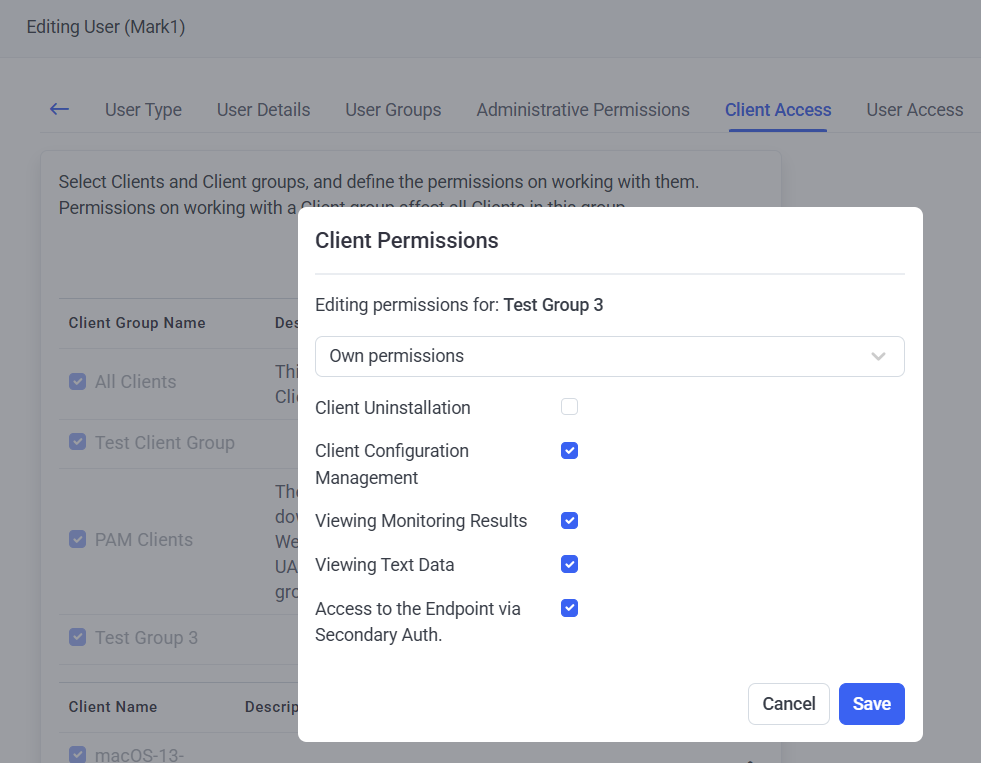The image size is (981, 763).
Task: Uncheck the Viewing Text Data option
Action: (569, 564)
